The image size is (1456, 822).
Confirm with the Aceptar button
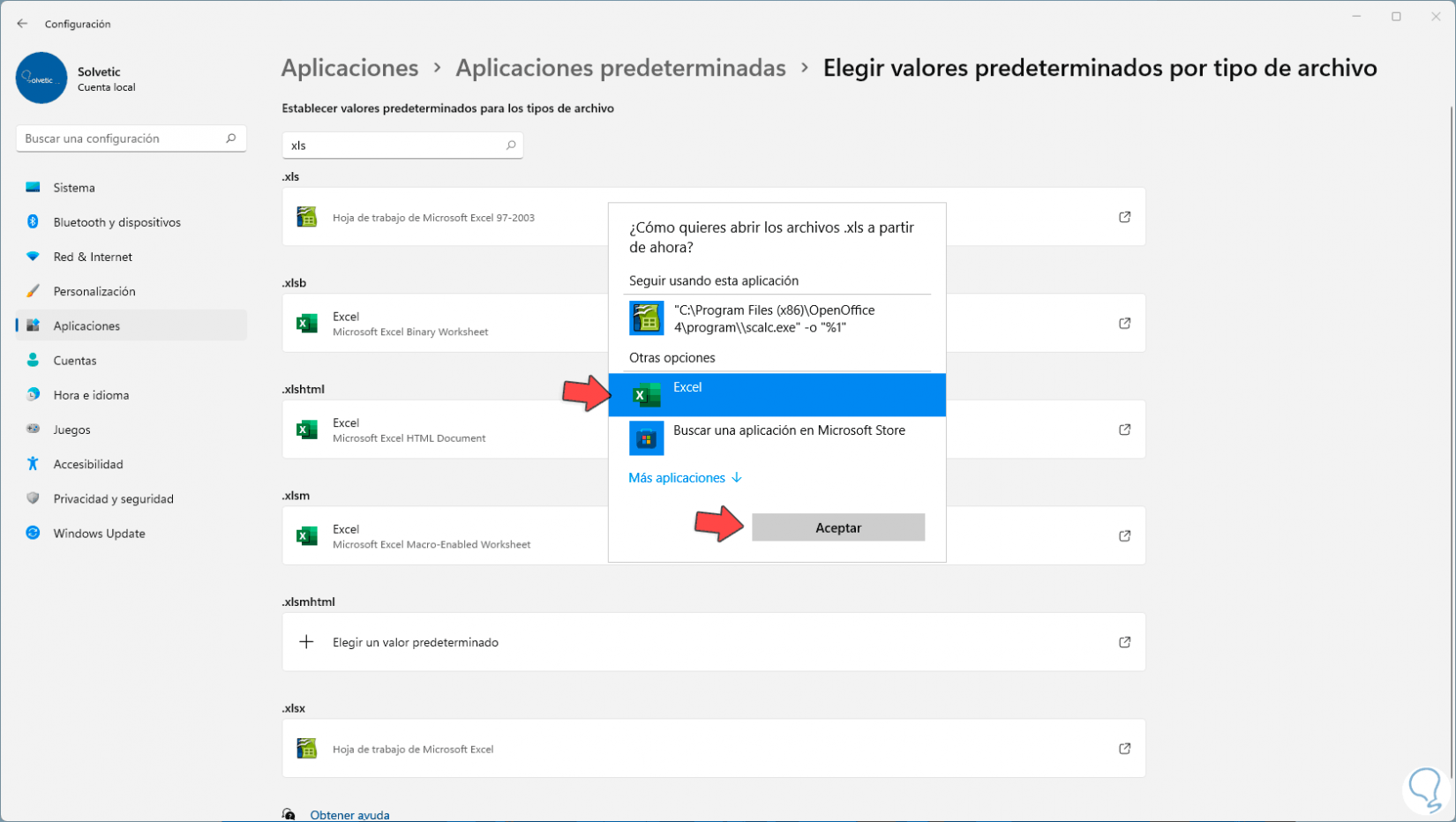(838, 527)
